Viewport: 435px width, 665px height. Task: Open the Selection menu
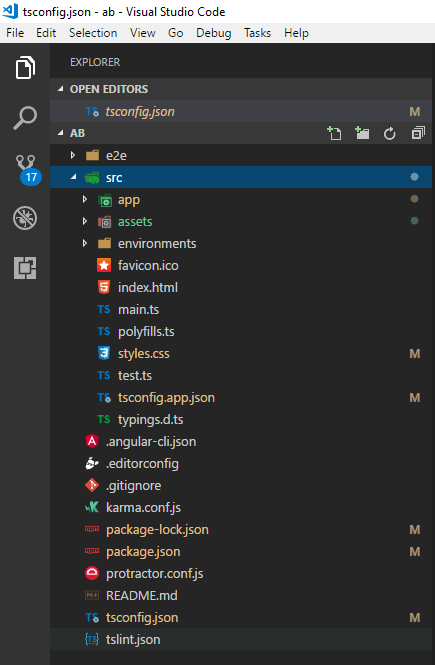tap(93, 33)
